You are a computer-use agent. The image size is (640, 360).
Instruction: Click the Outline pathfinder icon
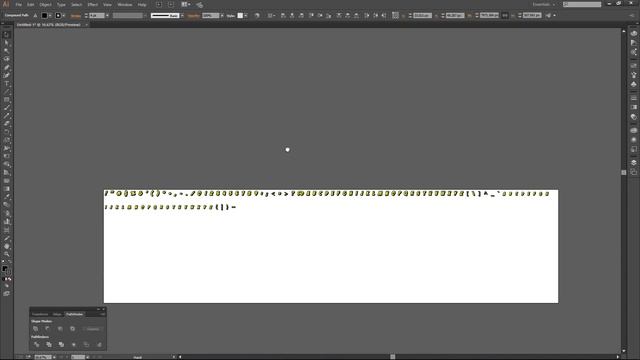pos(86,344)
